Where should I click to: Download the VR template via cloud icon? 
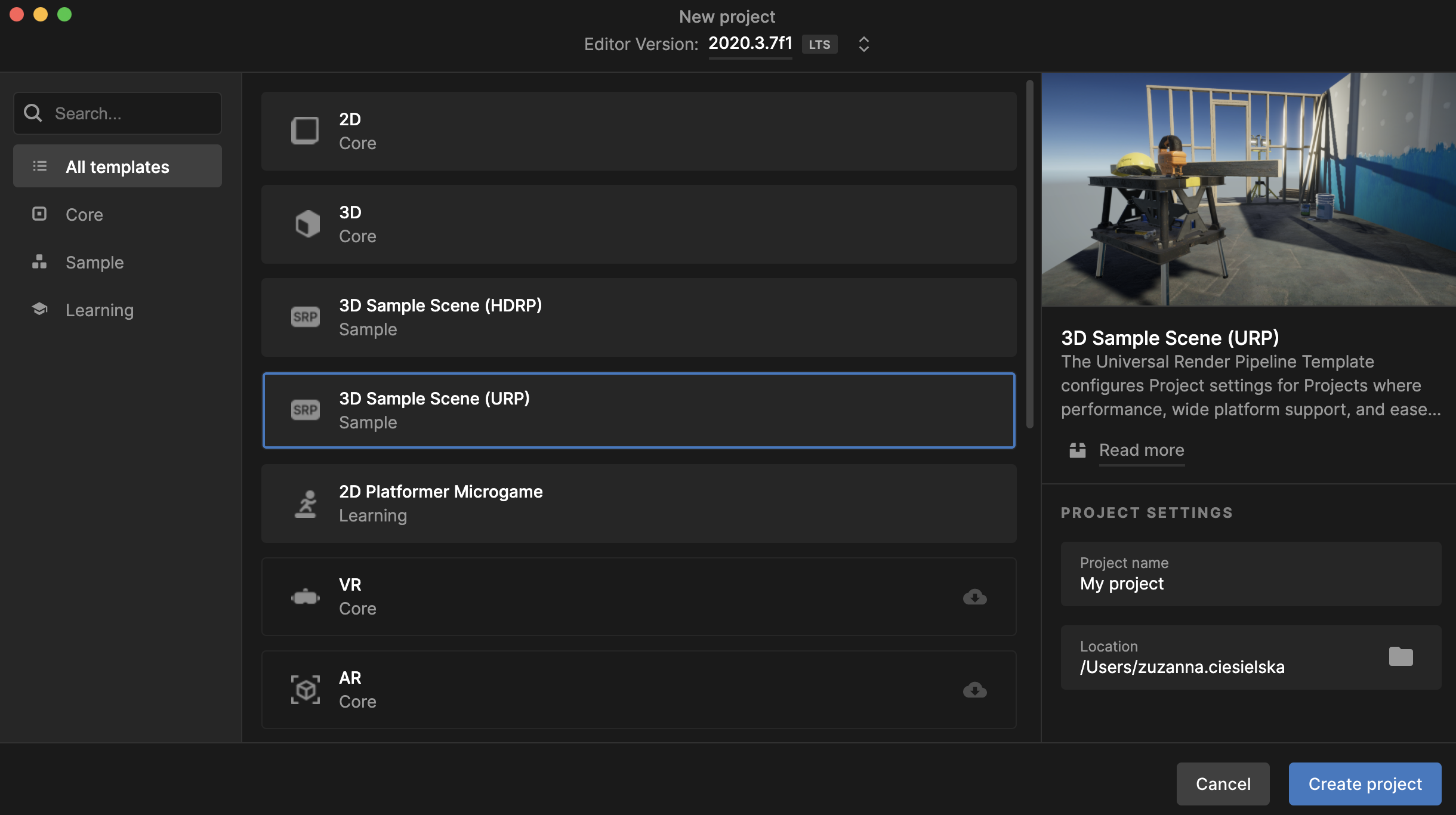pos(974,597)
